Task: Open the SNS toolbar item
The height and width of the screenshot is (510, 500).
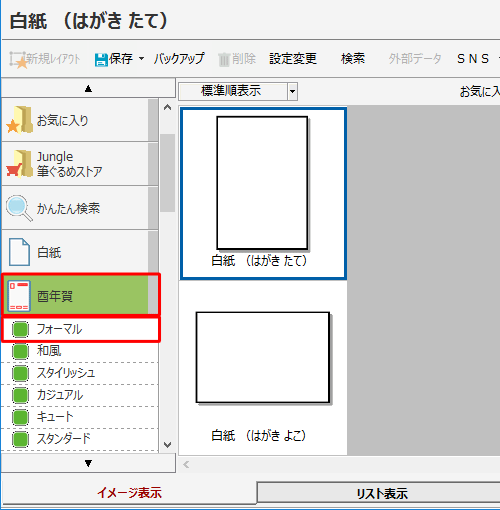Action: 473,59
